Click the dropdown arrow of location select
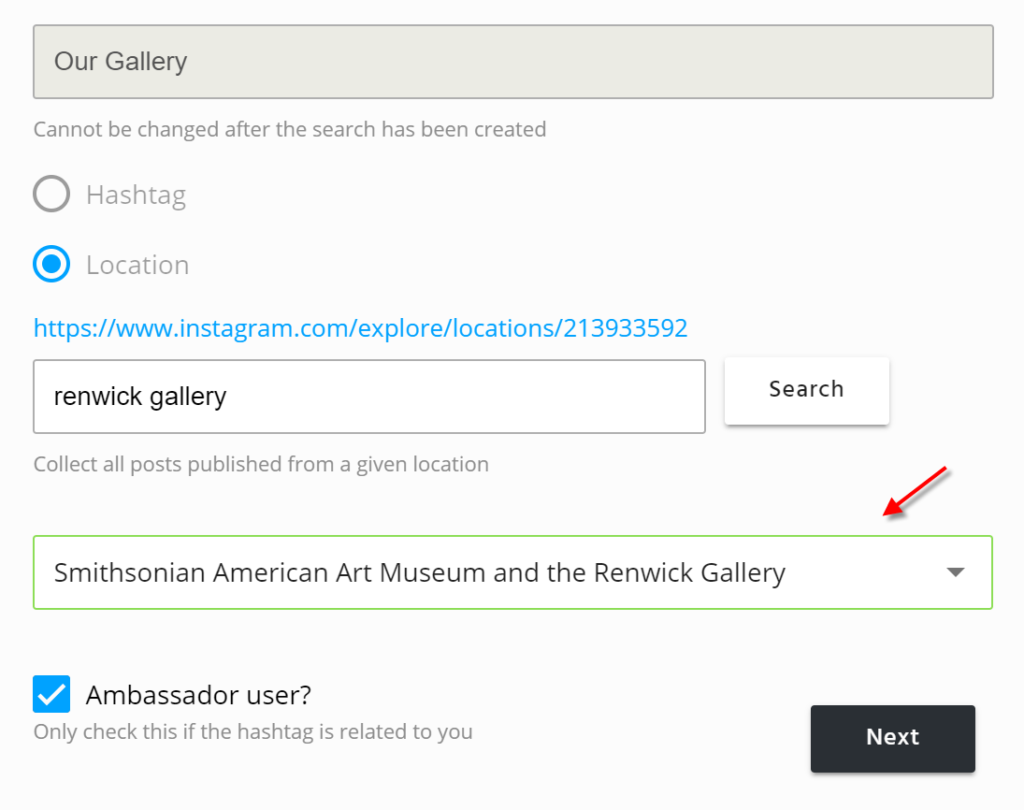Viewport: 1024px width, 810px height. pyautogui.click(x=955, y=573)
